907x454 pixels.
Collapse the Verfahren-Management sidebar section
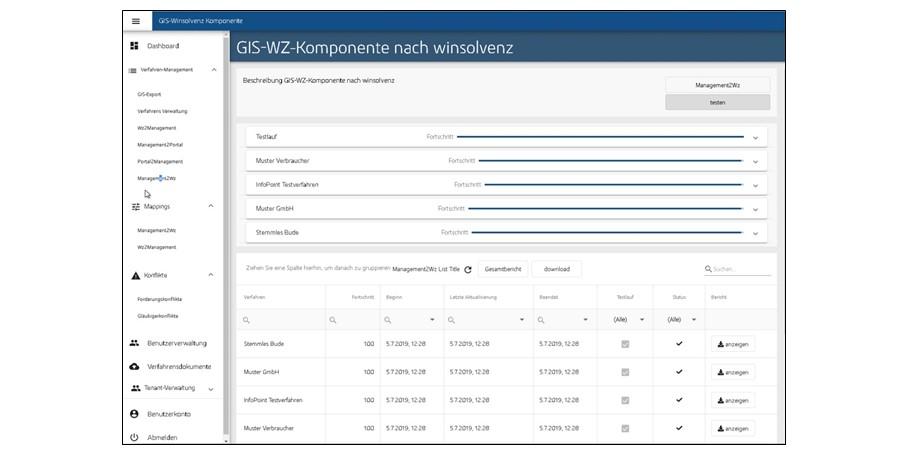coord(213,70)
